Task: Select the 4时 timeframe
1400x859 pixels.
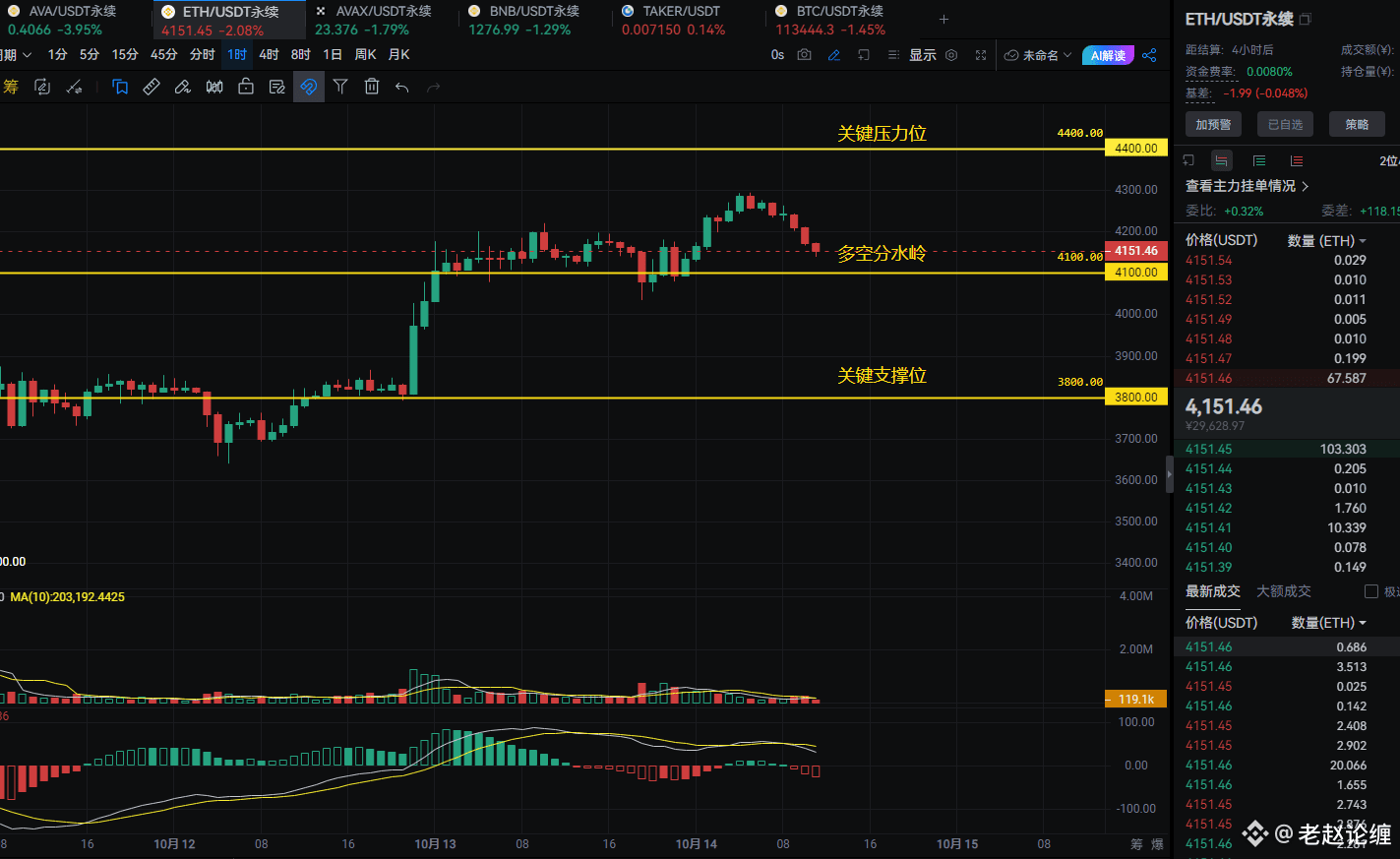Action: tap(269, 55)
